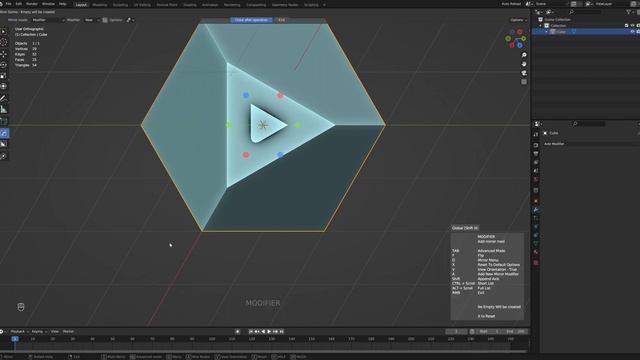Open the Mirror mode Modifier dropdown
The width and height of the screenshot is (640, 360).
48,20
